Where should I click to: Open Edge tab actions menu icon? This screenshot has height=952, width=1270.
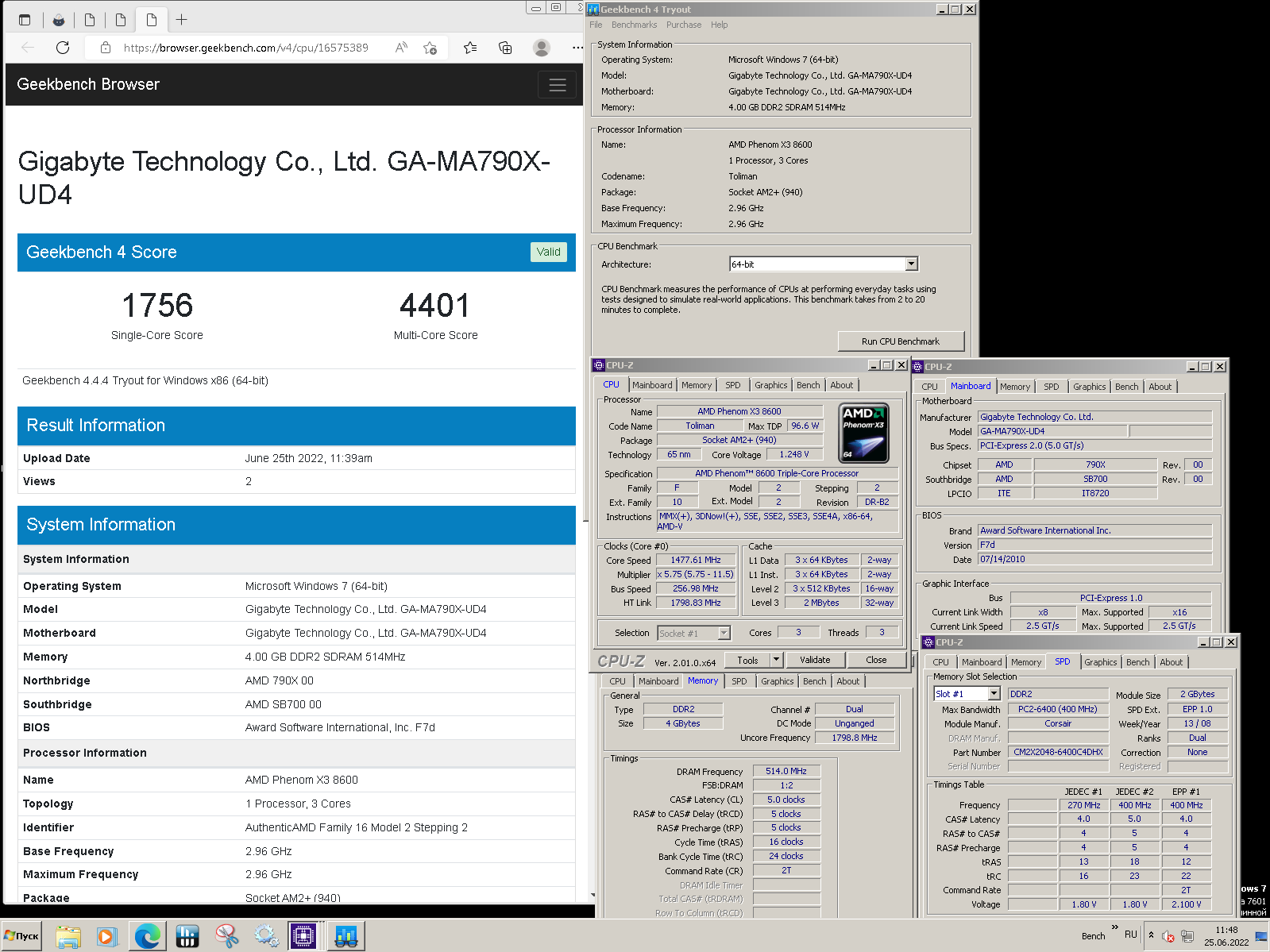[x=25, y=20]
